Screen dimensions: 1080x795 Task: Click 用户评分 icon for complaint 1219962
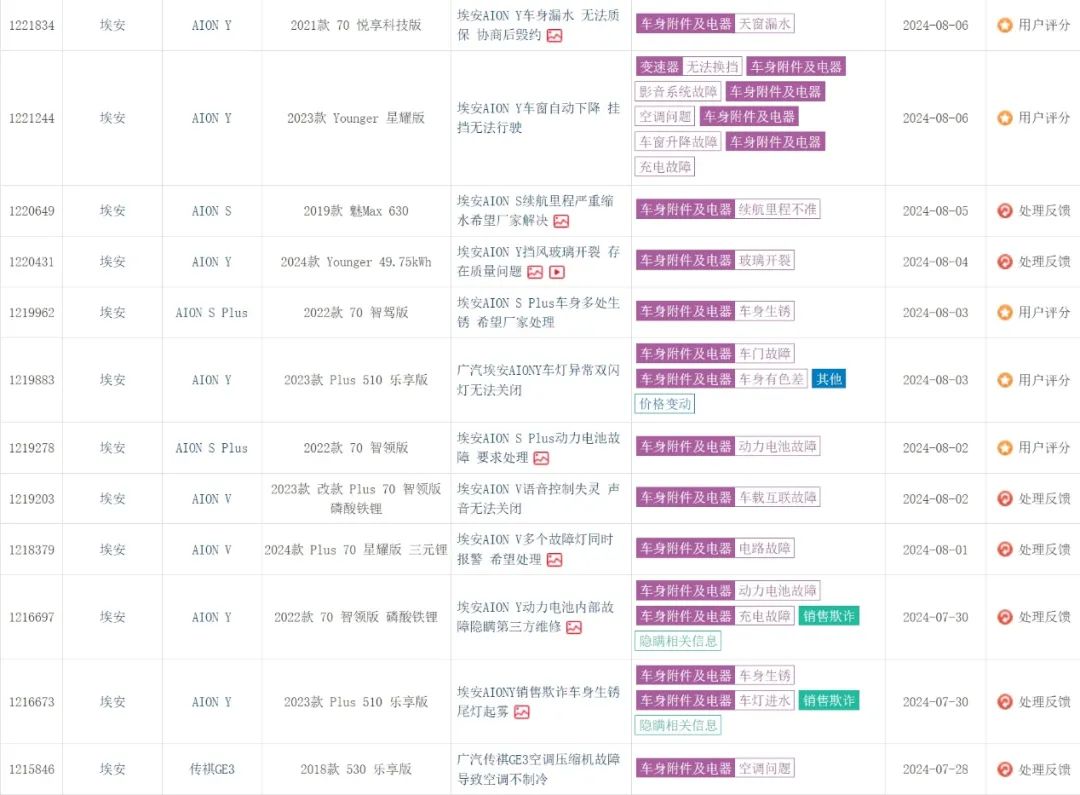(x=1005, y=312)
